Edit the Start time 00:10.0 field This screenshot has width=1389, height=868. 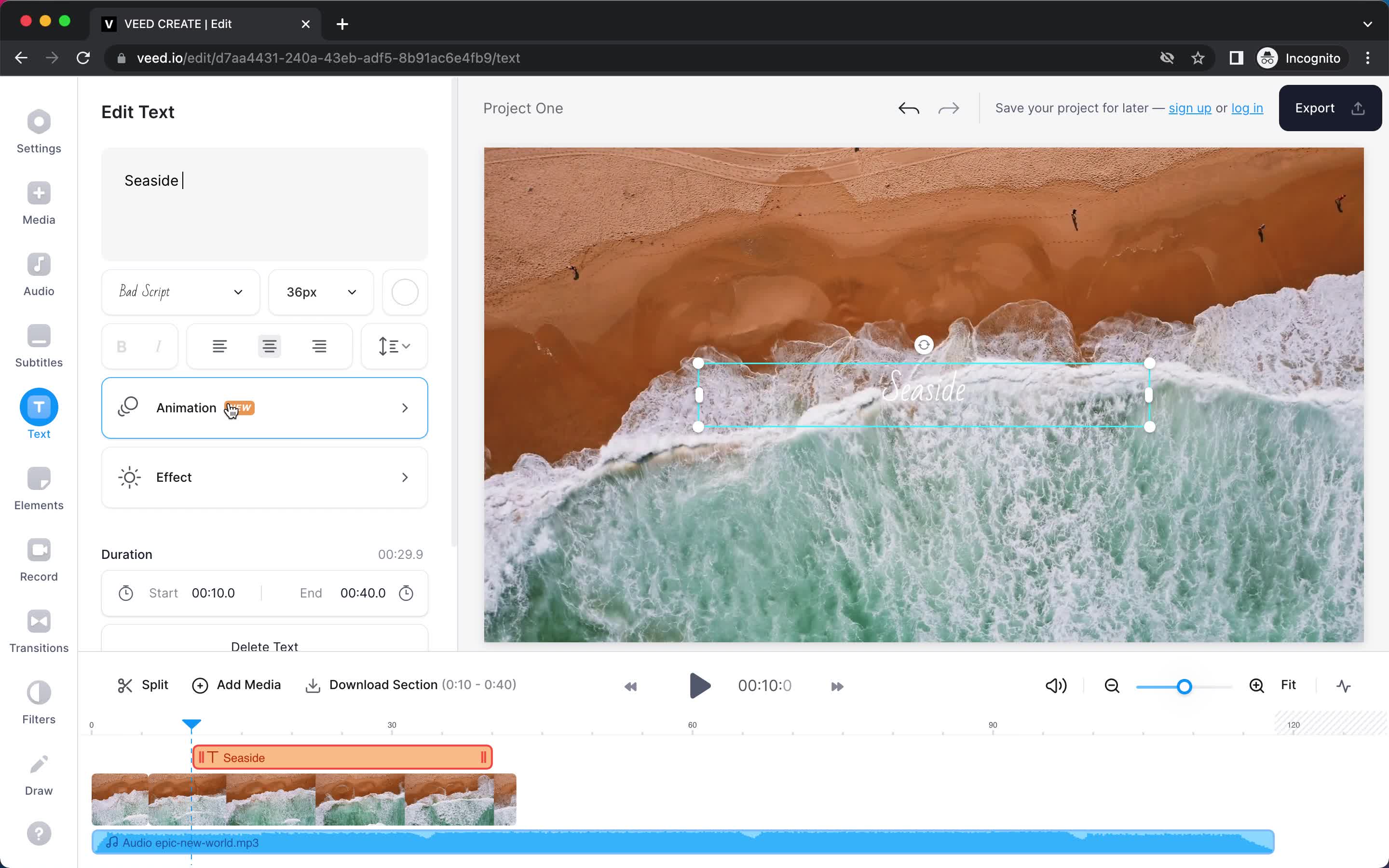[213, 593]
